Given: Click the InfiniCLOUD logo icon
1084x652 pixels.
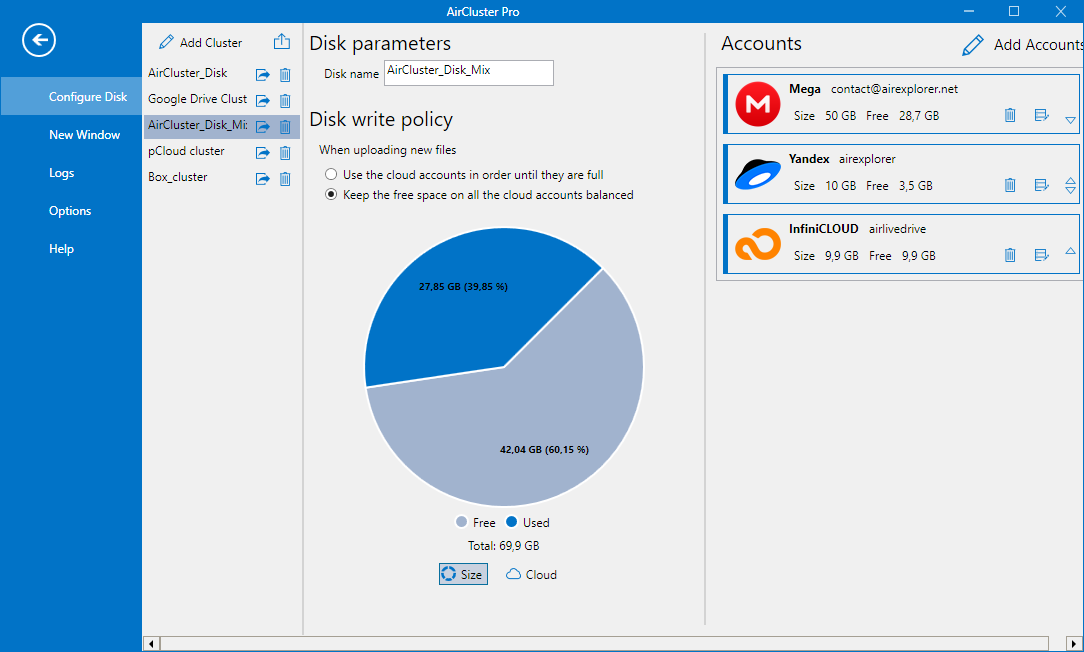Looking at the screenshot, I should (x=758, y=244).
